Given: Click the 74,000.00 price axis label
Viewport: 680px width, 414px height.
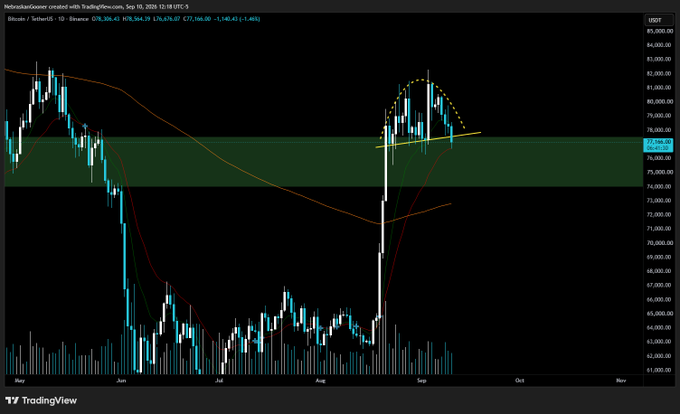Looking at the screenshot, I should point(659,186).
